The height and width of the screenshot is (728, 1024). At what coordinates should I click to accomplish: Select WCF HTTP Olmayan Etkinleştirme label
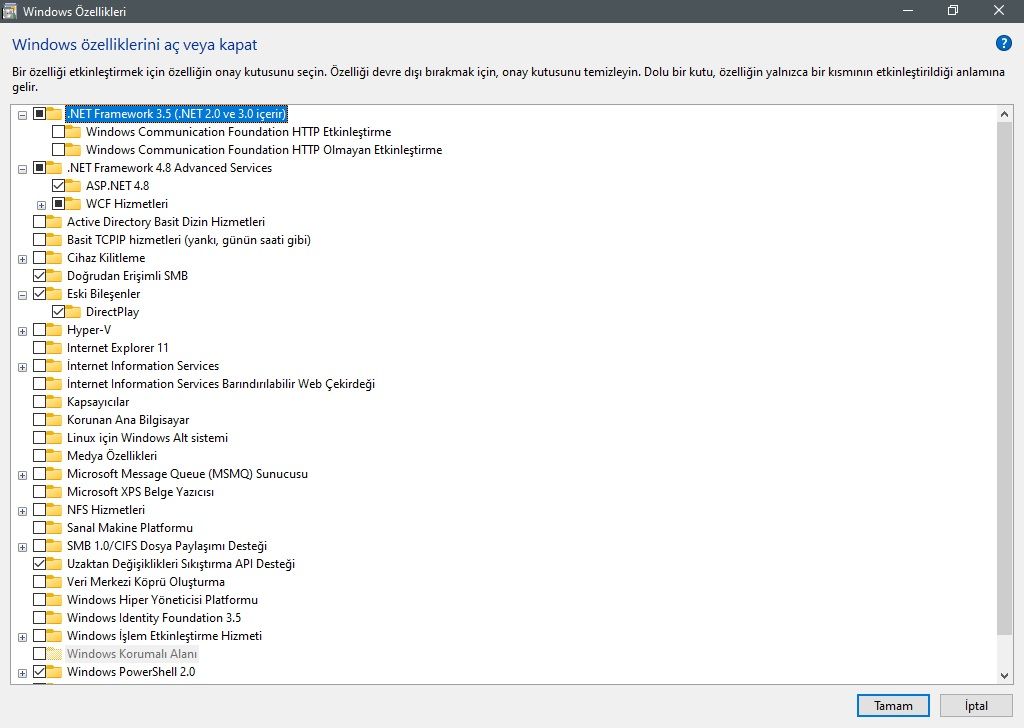tap(264, 150)
